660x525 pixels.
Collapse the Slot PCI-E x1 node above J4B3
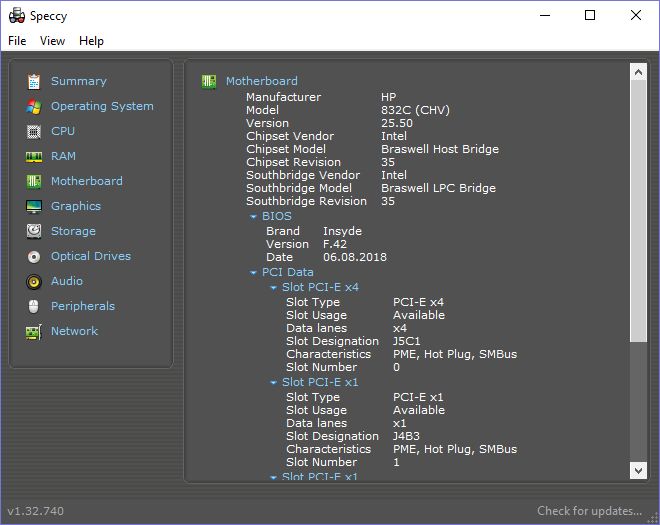point(274,383)
